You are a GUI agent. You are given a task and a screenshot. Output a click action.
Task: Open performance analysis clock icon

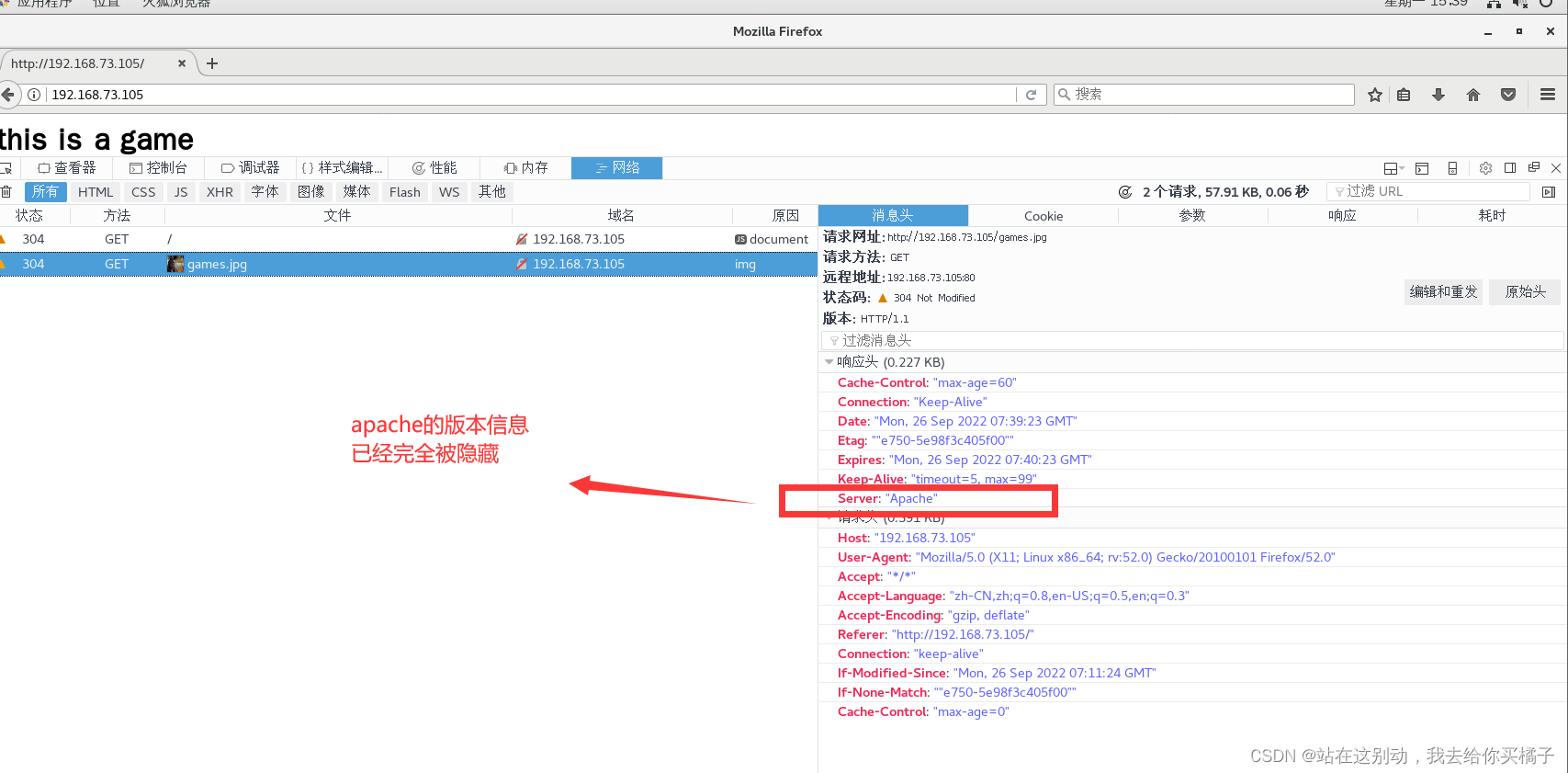[x=1124, y=192]
